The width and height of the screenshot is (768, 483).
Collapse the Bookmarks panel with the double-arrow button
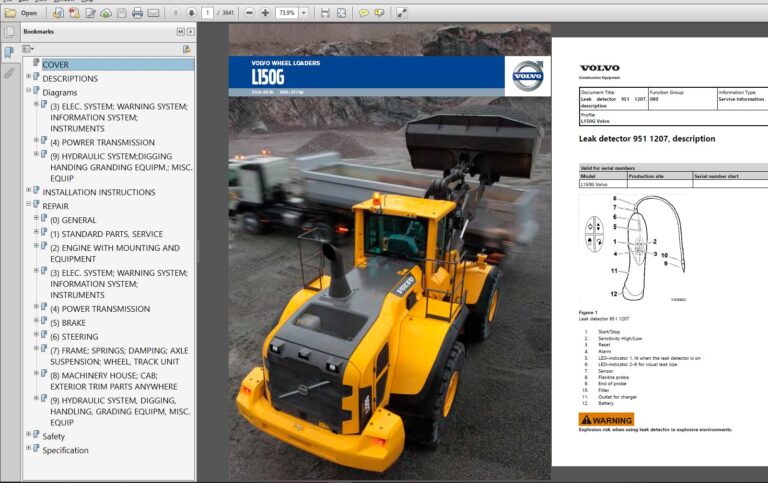(180, 31)
